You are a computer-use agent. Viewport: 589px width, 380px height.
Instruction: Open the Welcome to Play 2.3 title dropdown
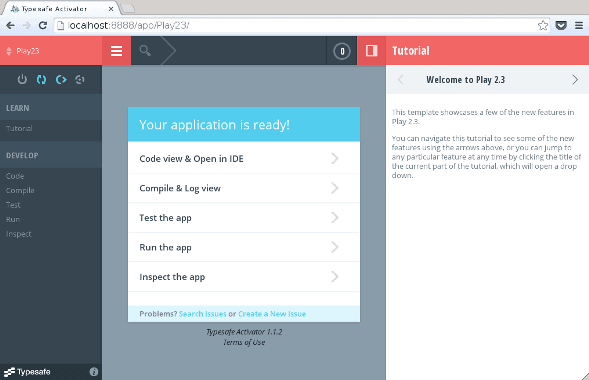tap(465, 80)
